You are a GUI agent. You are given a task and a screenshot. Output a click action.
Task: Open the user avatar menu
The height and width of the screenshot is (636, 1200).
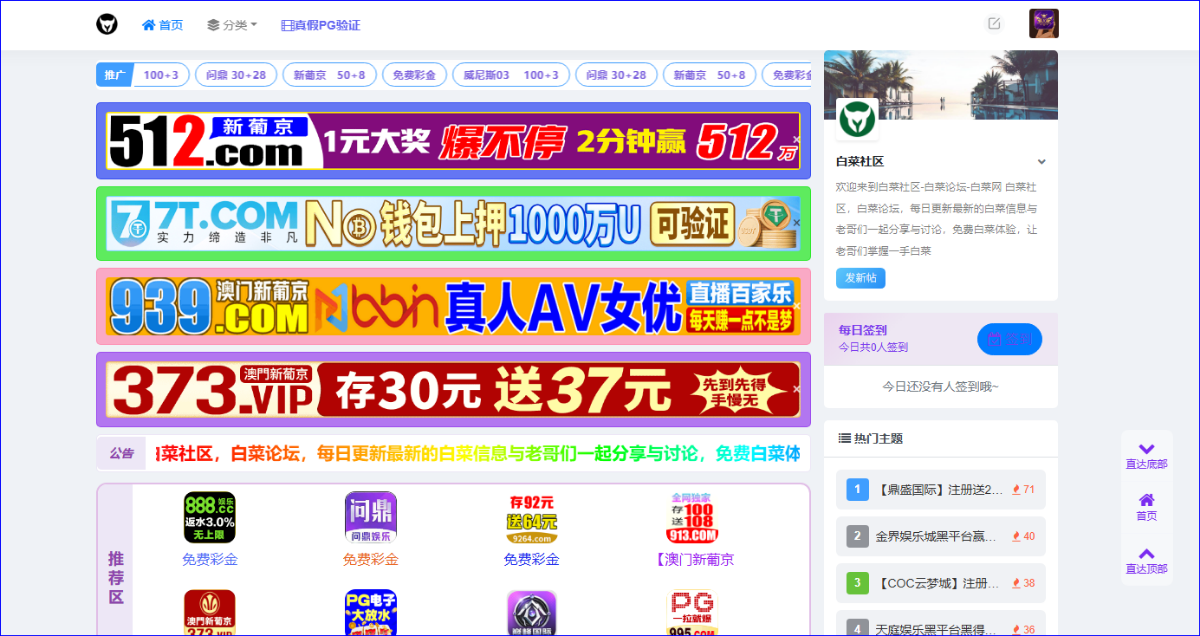tap(1044, 24)
